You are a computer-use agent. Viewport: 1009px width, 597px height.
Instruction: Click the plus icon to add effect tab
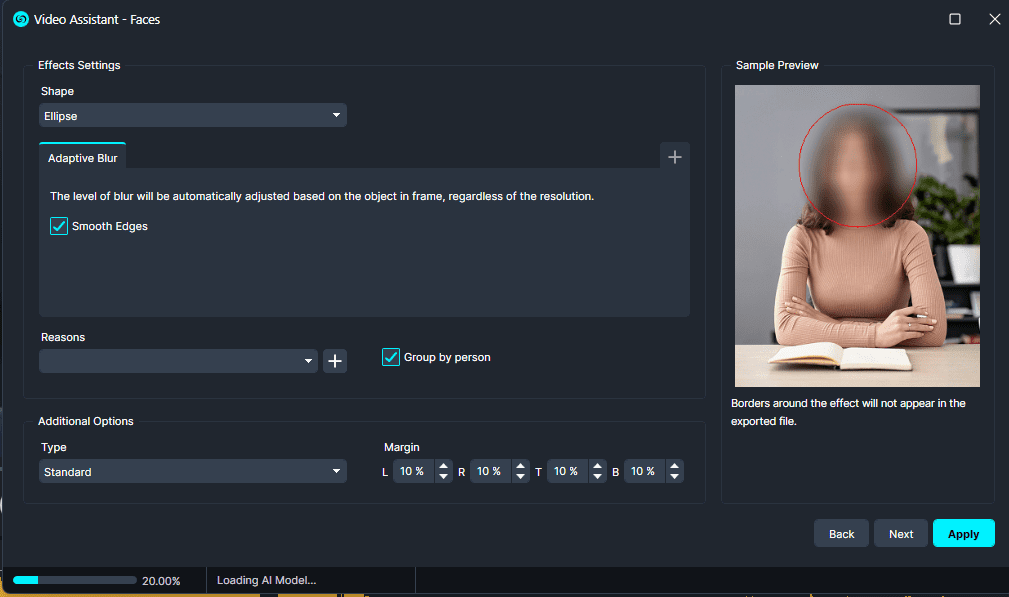675,157
